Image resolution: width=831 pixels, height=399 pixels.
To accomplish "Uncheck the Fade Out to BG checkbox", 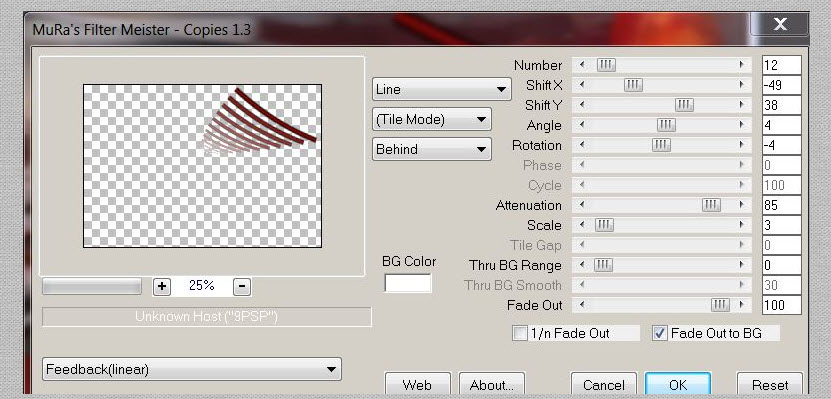I will pyautogui.click(x=660, y=333).
